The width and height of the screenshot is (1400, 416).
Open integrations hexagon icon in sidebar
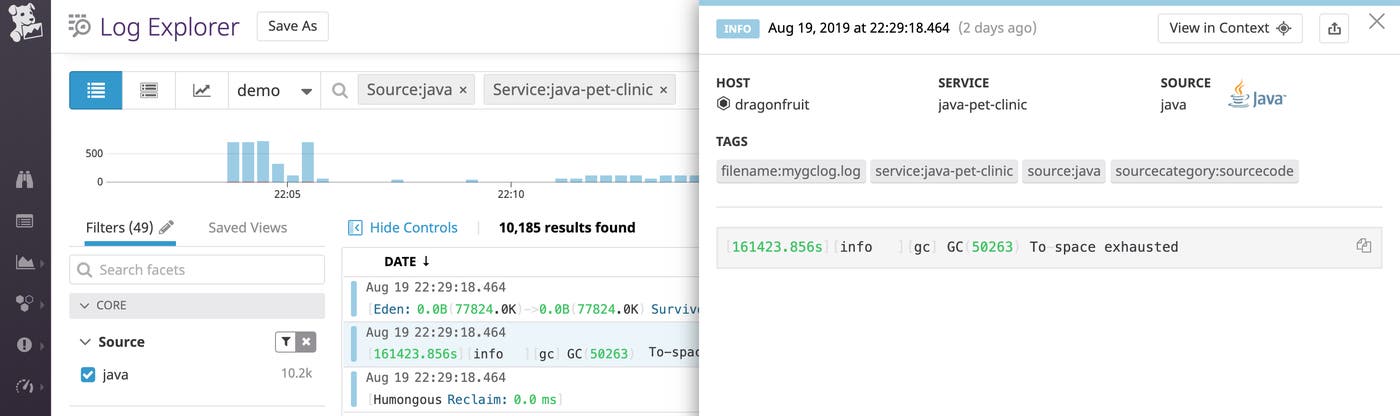click(x=25, y=303)
